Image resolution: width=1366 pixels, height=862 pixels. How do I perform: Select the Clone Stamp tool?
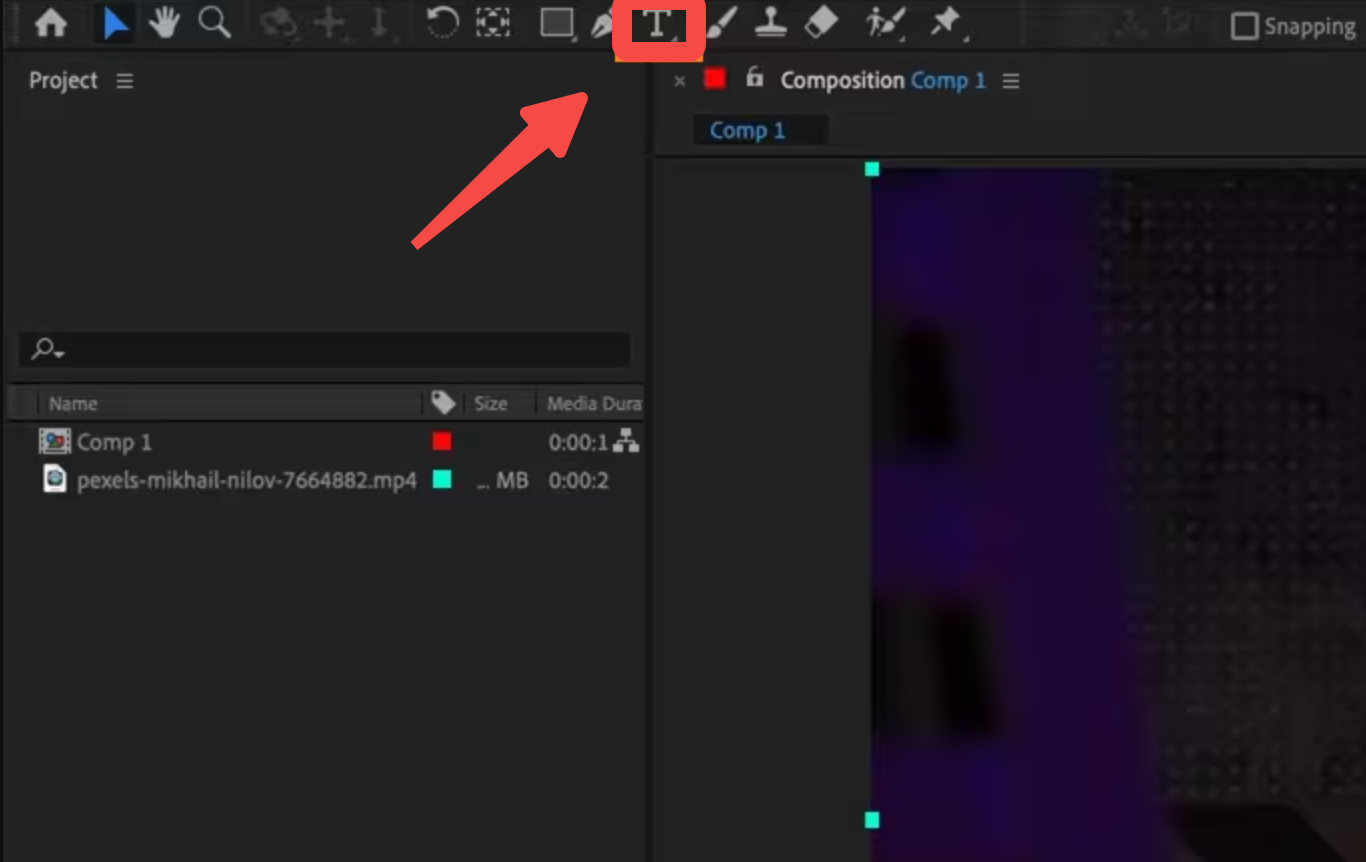point(772,25)
